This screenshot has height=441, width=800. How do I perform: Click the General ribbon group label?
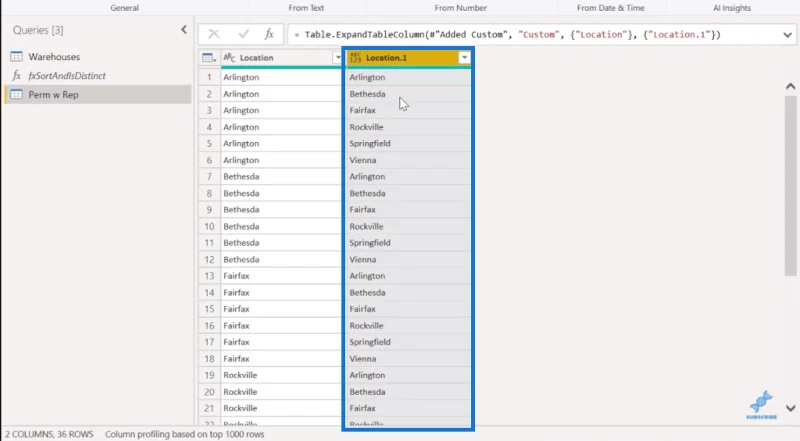coord(124,8)
